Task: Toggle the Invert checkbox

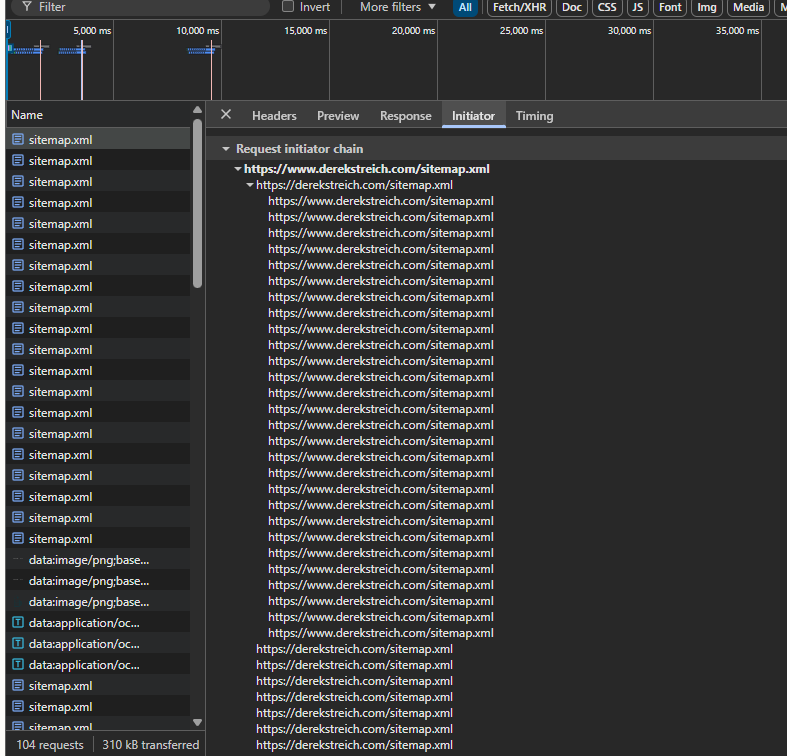Action: pos(288,7)
